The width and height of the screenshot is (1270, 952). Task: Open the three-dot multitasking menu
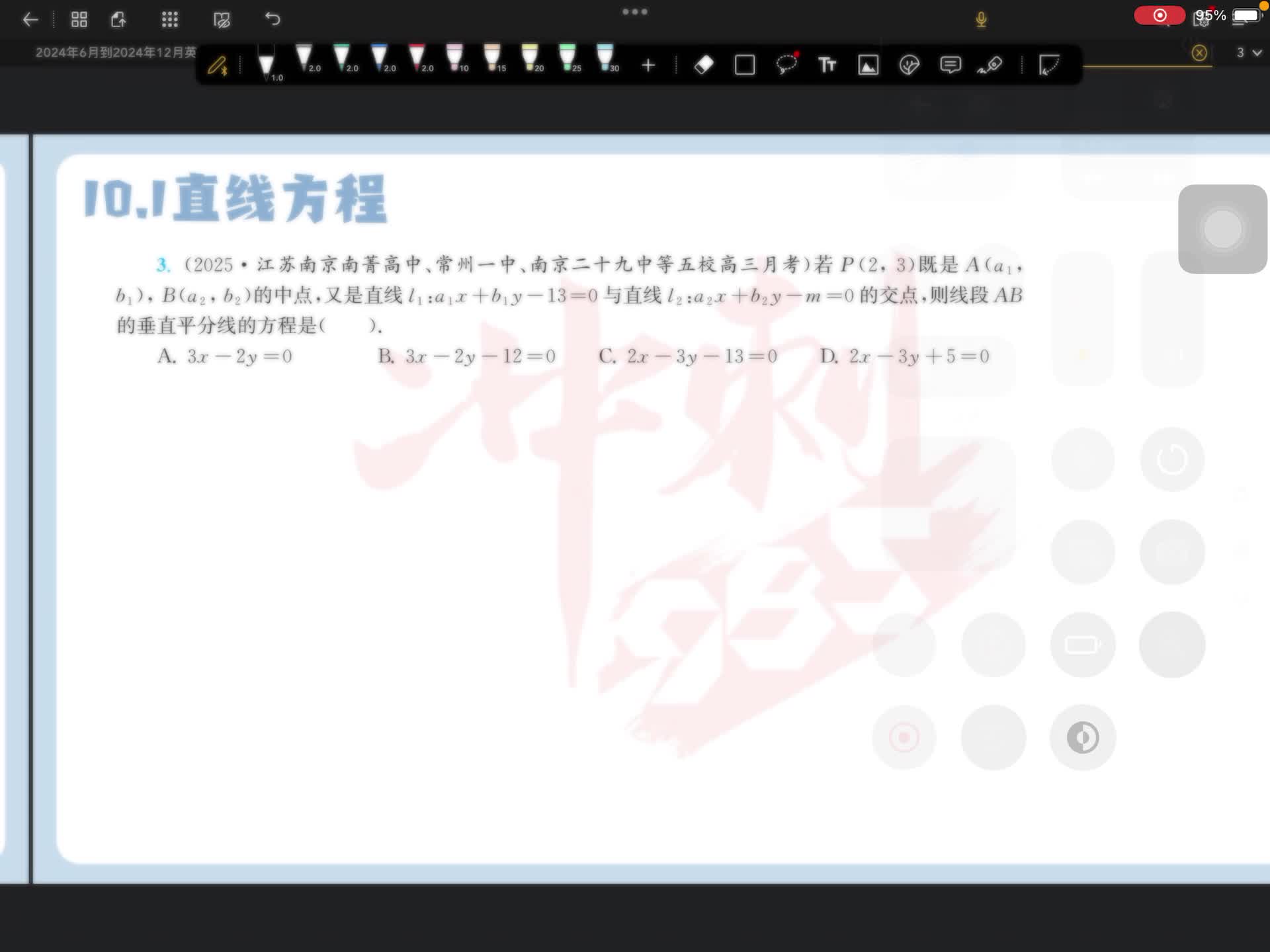634,12
